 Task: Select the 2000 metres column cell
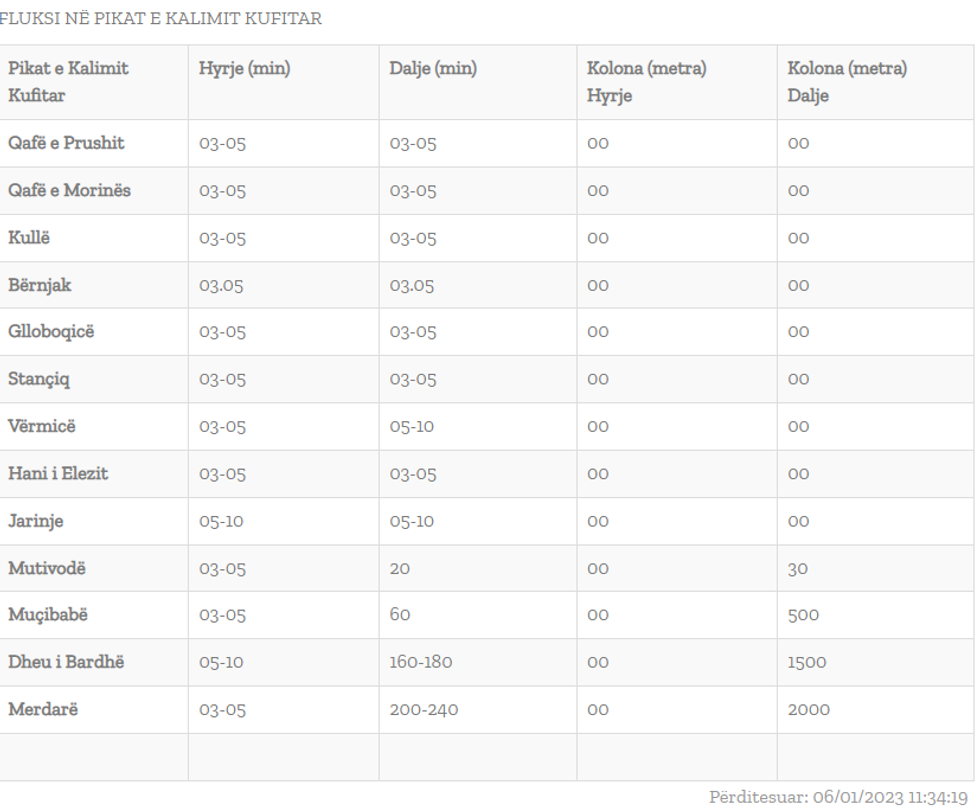tap(808, 710)
